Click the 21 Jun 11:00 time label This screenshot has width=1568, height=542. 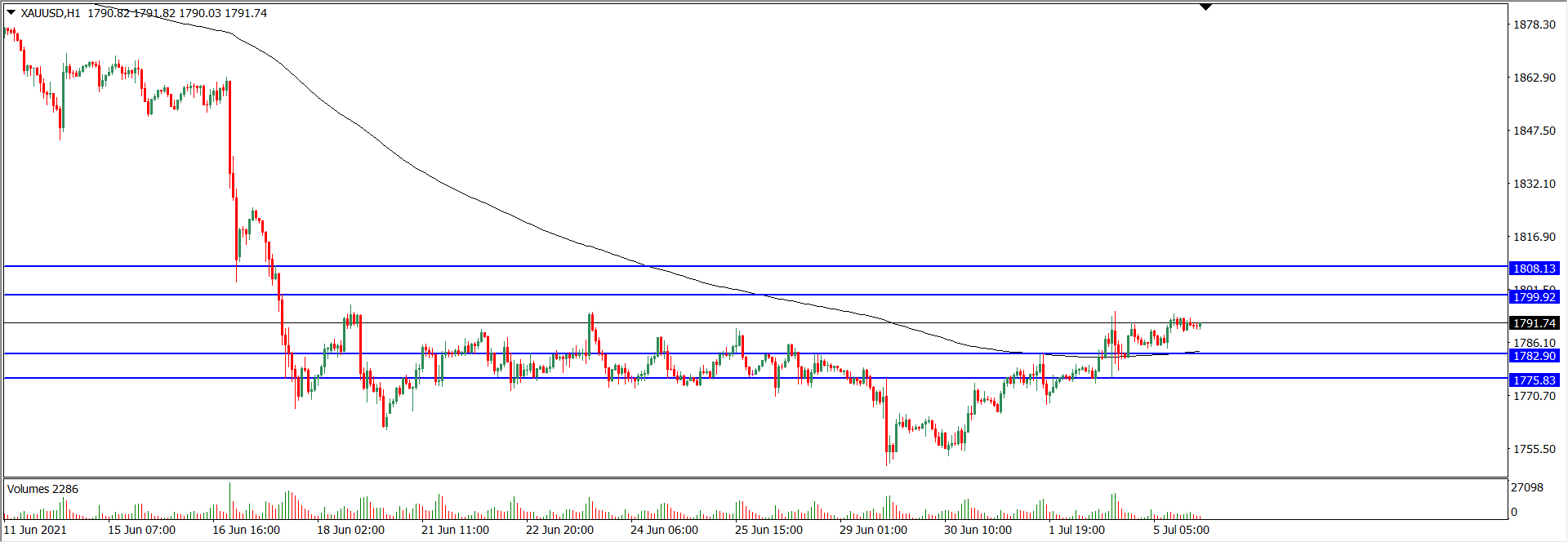tap(456, 530)
